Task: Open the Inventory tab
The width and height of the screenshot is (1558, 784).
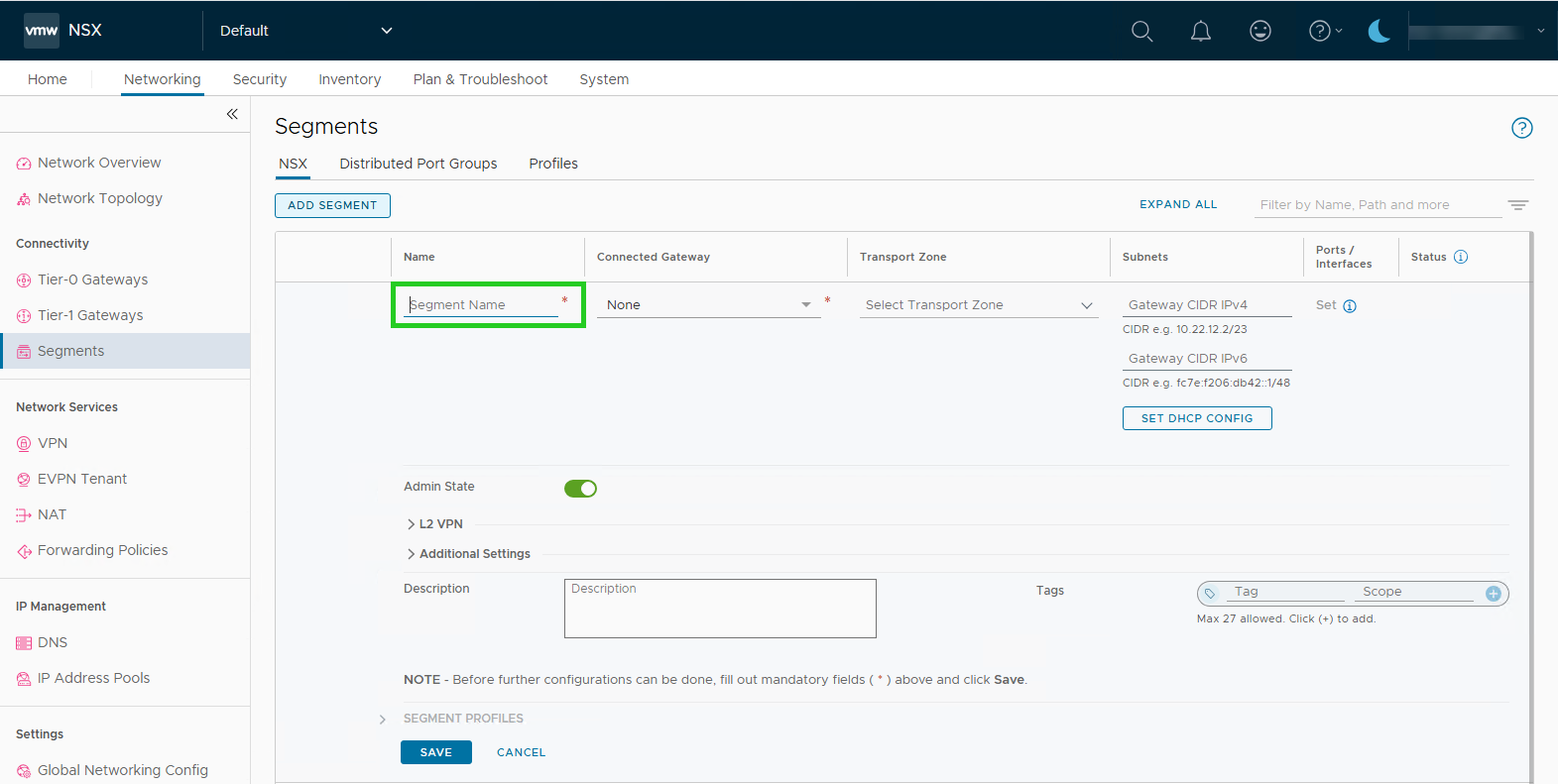Action: click(349, 79)
